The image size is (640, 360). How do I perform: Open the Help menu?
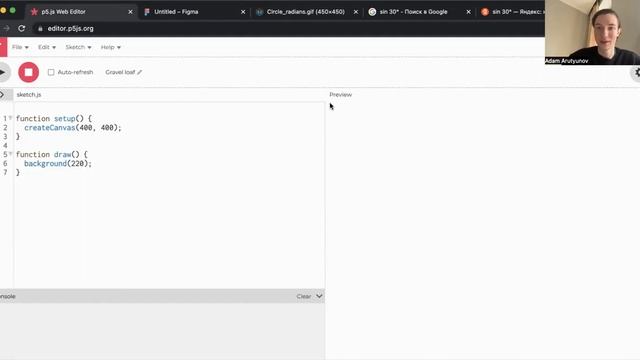tap(111, 47)
